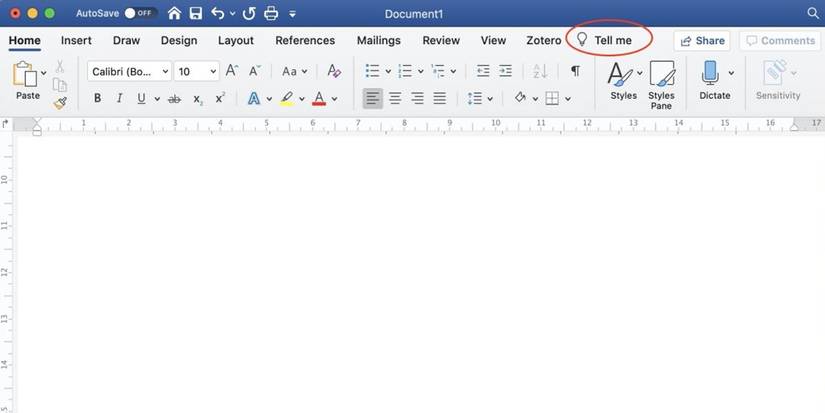Expand the bullet list options arrow
Screen dimensions: 825x413
pos(388,72)
